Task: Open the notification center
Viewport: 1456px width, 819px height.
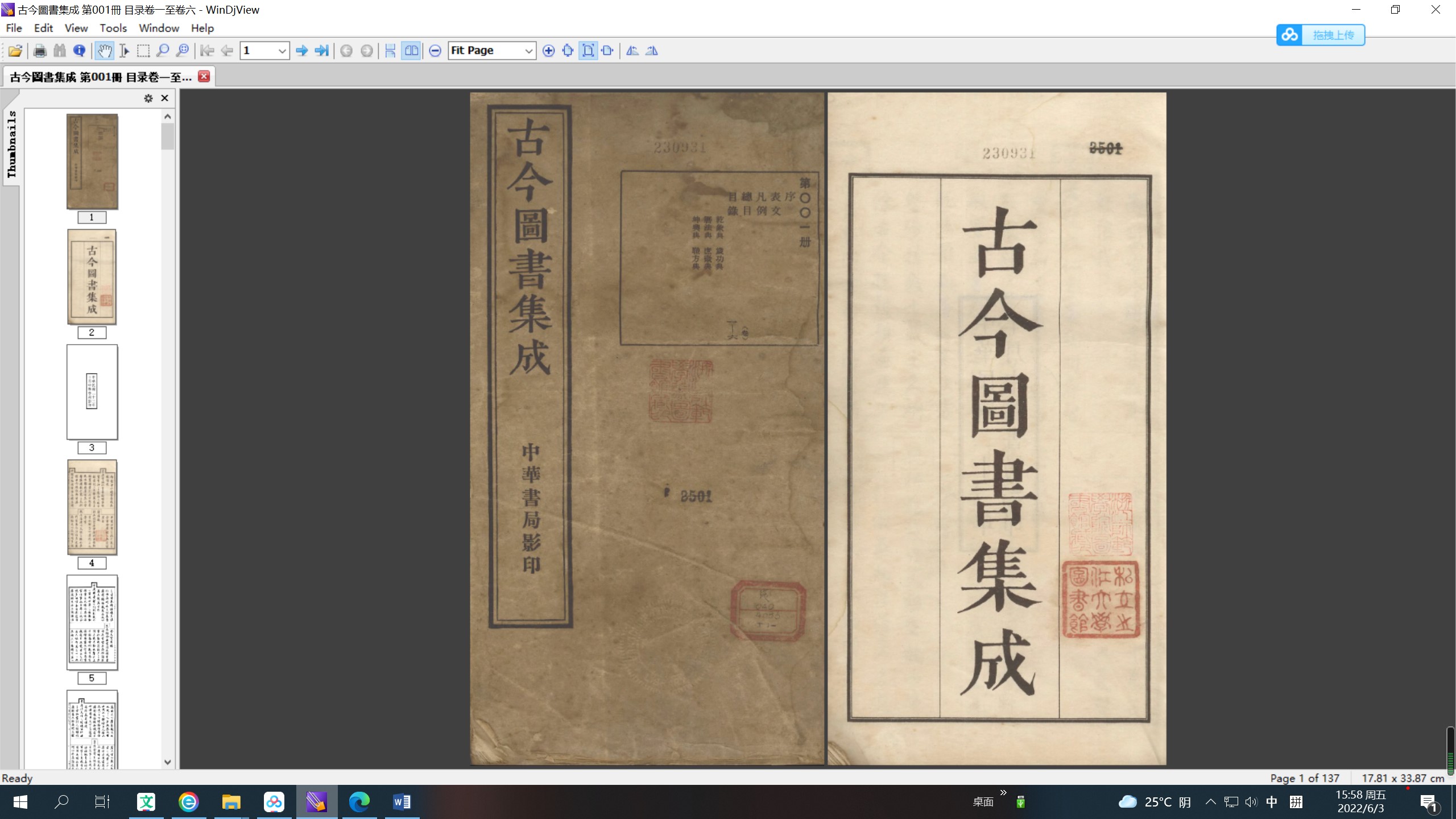Action: click(1429, 803)
